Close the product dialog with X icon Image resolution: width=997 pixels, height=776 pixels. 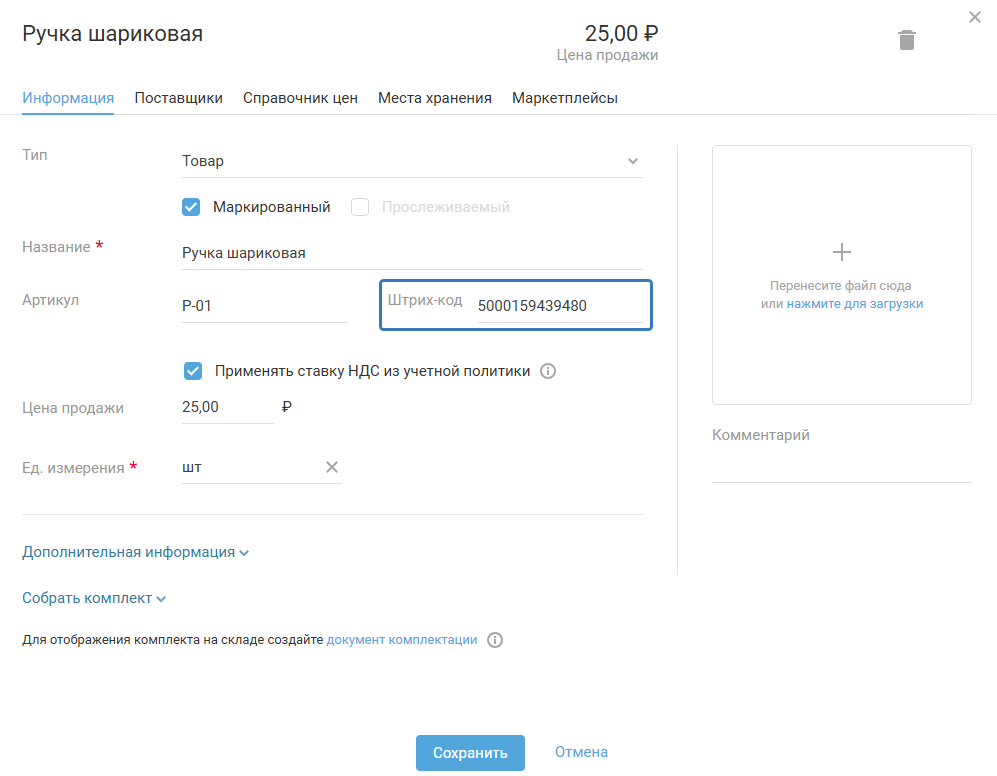975,17
